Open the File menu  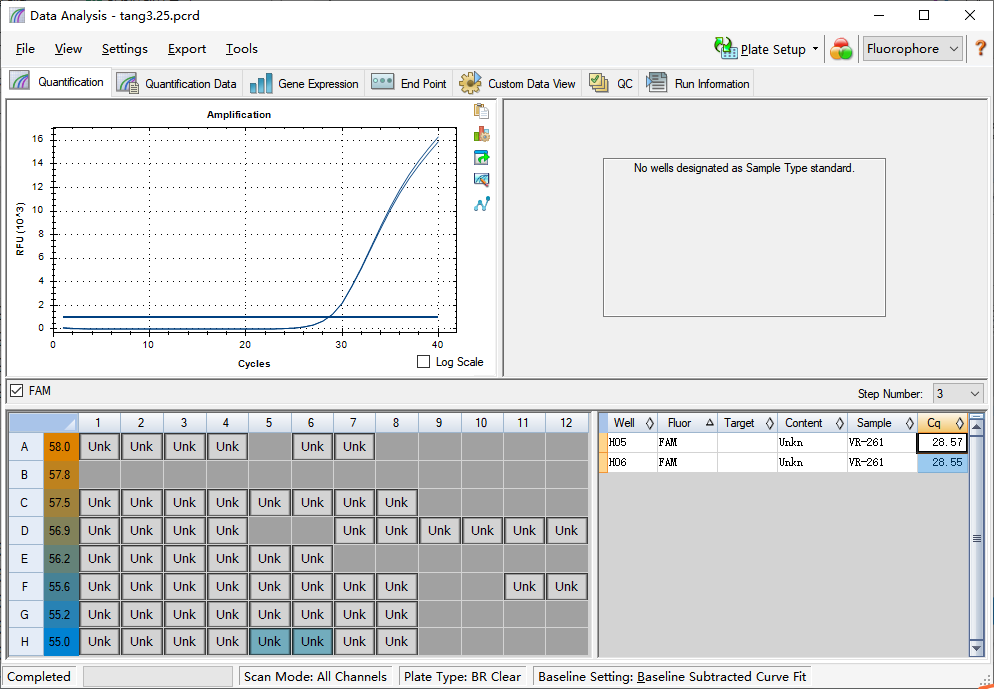(x=25, y=49)
